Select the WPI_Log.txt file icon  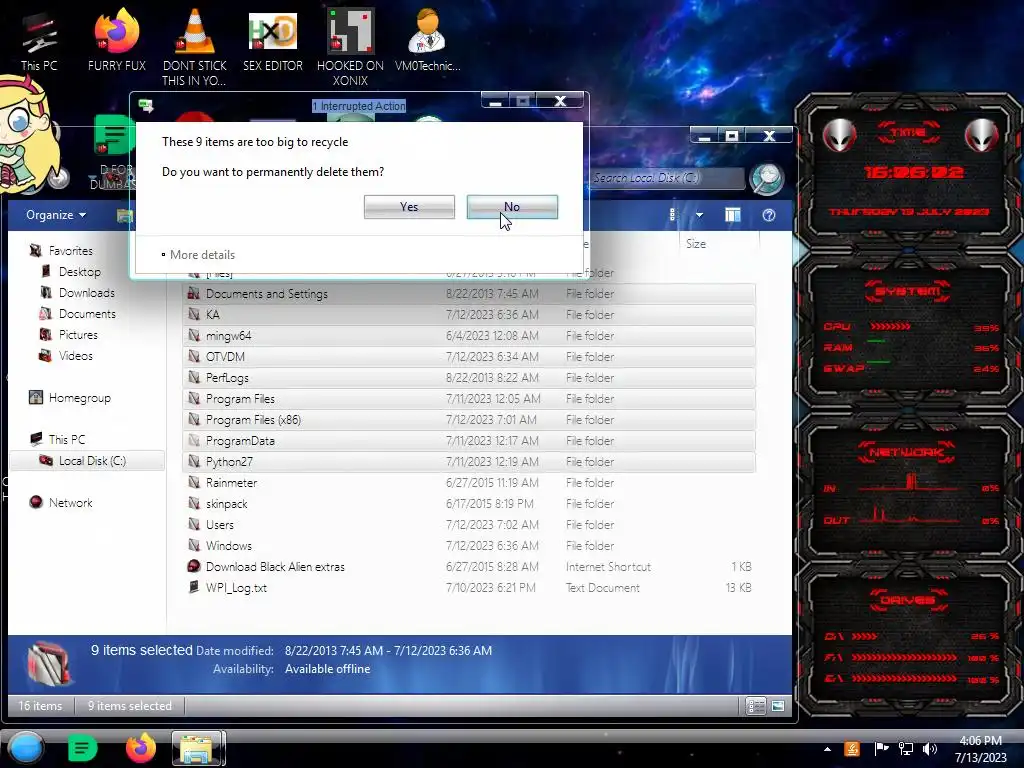click(194, 587)
